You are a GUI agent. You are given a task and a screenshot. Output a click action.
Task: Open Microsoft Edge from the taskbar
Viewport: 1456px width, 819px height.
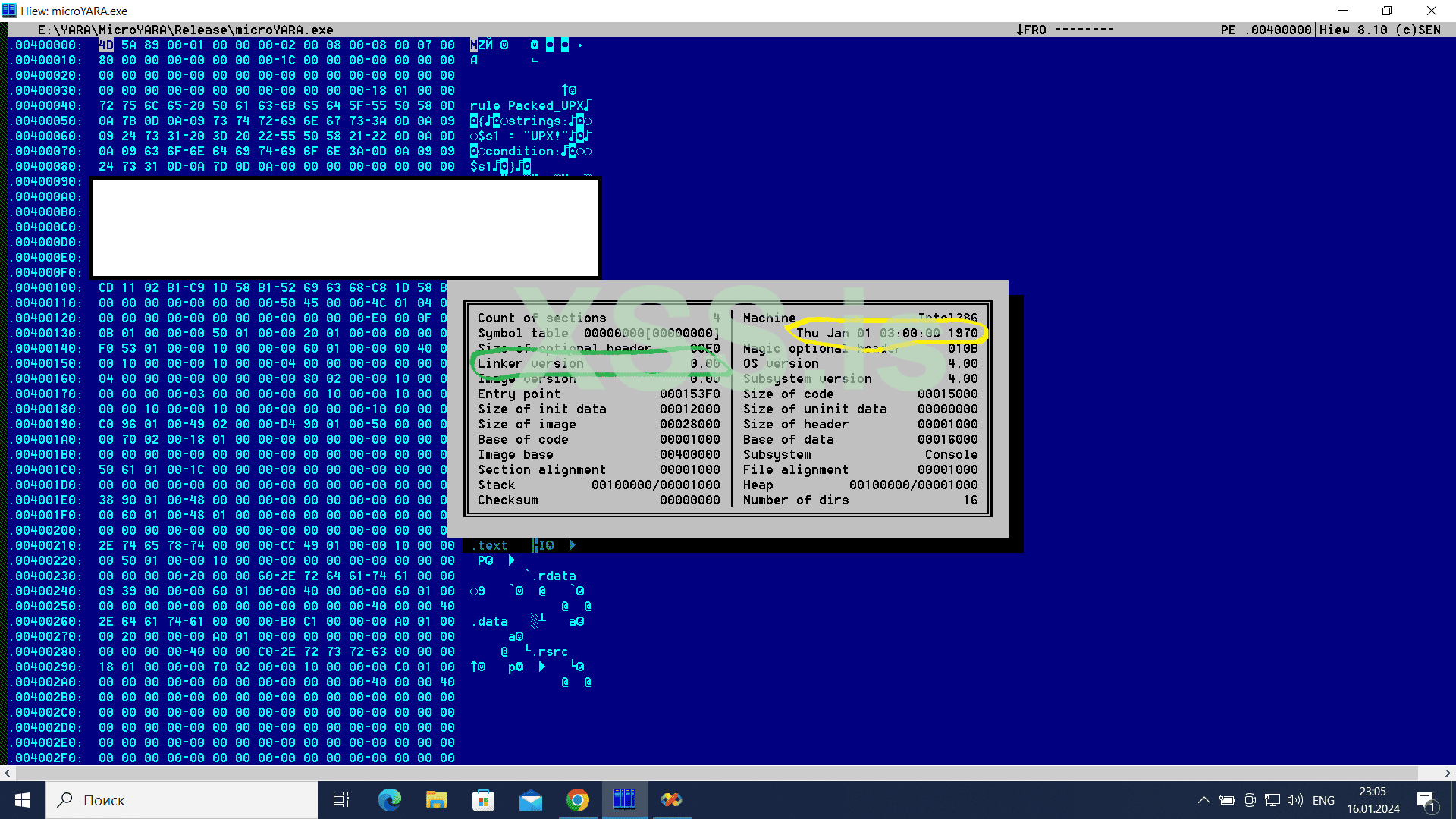point(389,800)
